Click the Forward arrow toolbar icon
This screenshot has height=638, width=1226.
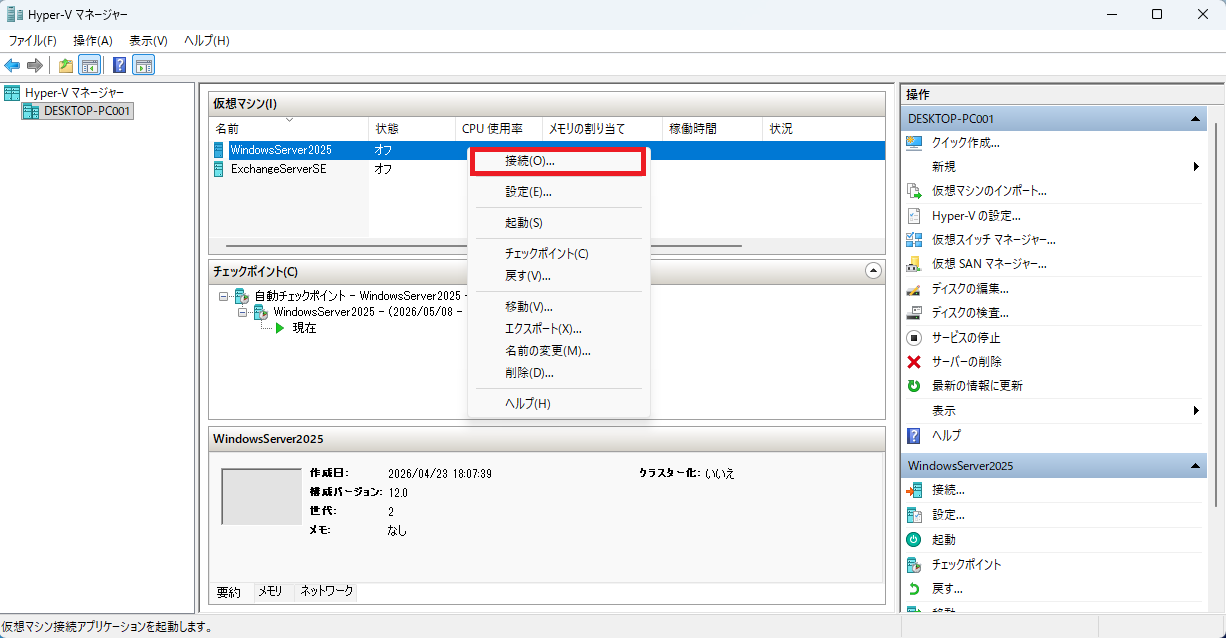click(35, 65)
